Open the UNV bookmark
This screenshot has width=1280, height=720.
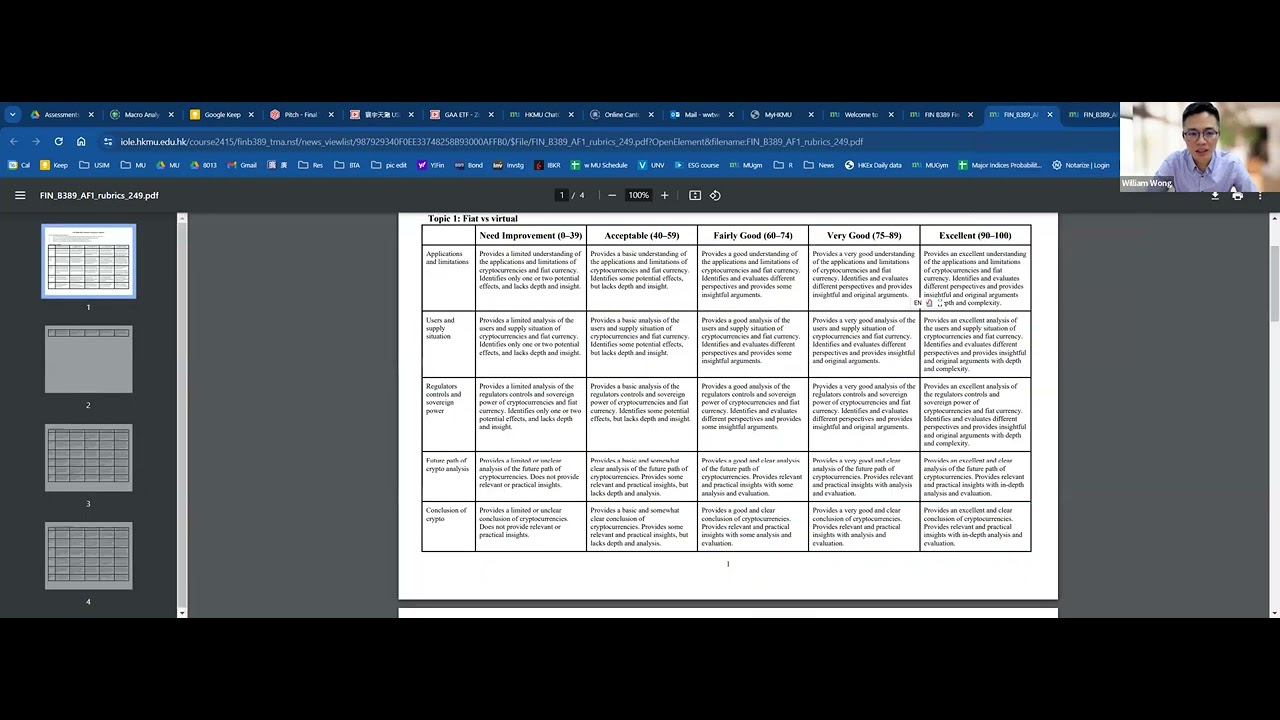[x=651, y=165]
